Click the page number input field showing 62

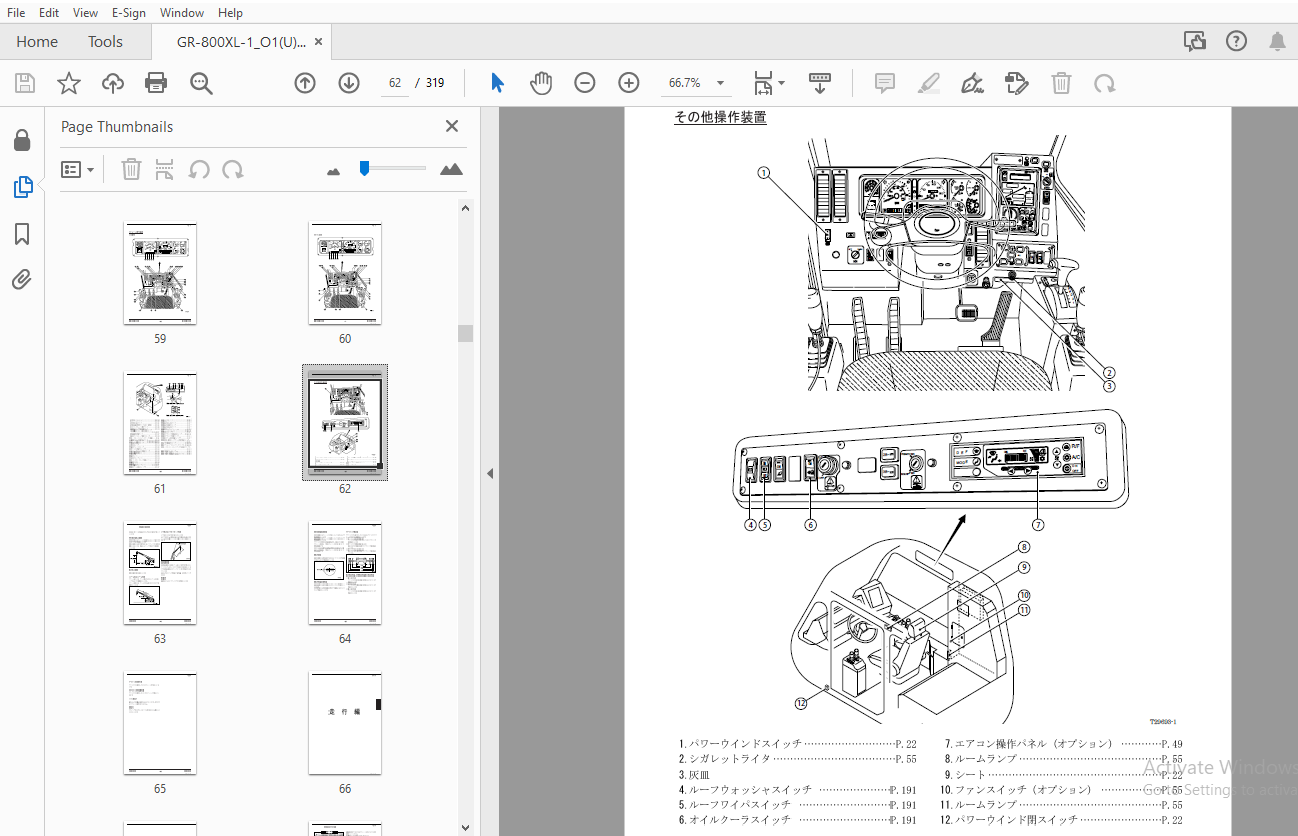(395, 83)
